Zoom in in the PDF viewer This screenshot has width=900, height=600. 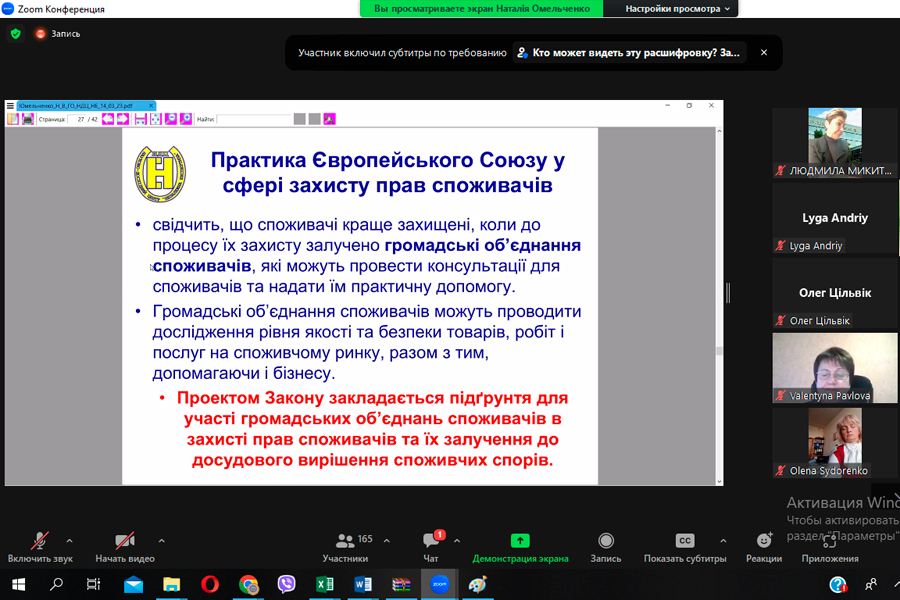[186, 119]
